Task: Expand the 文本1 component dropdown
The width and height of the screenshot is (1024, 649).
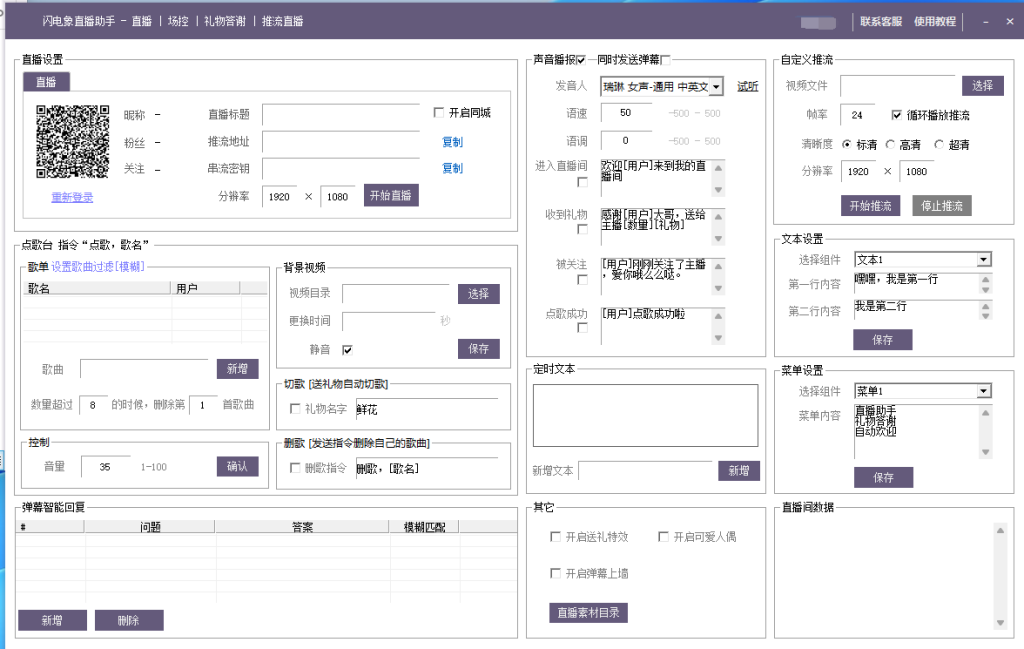Action: (x=984, y=260)
